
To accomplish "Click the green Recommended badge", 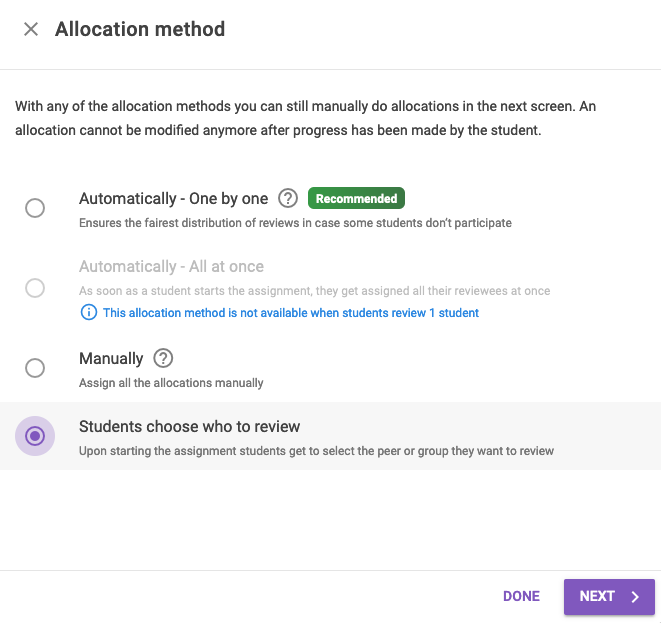I will coord(356,198).
